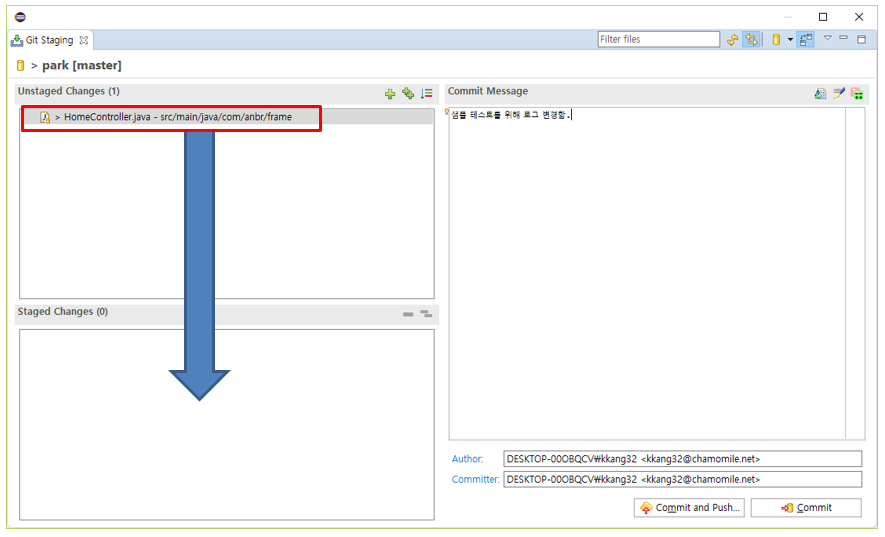Close the Git Staging tab
The width and height of the screenshot is (885, 537).
(84, 41)
